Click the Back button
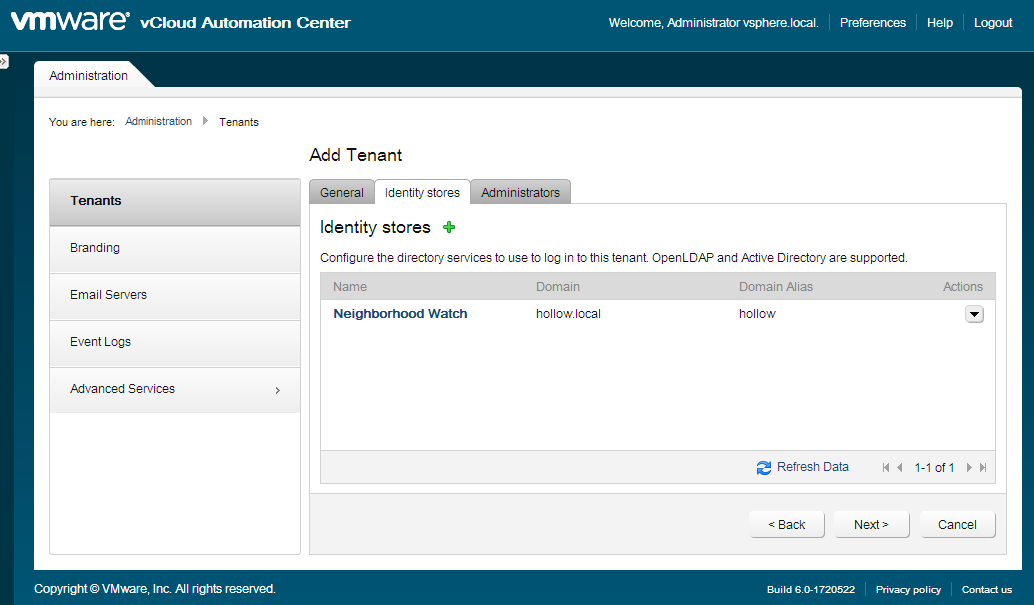Image resolution: width=1034 pixels, height=605 pixels. pos(787,524)
